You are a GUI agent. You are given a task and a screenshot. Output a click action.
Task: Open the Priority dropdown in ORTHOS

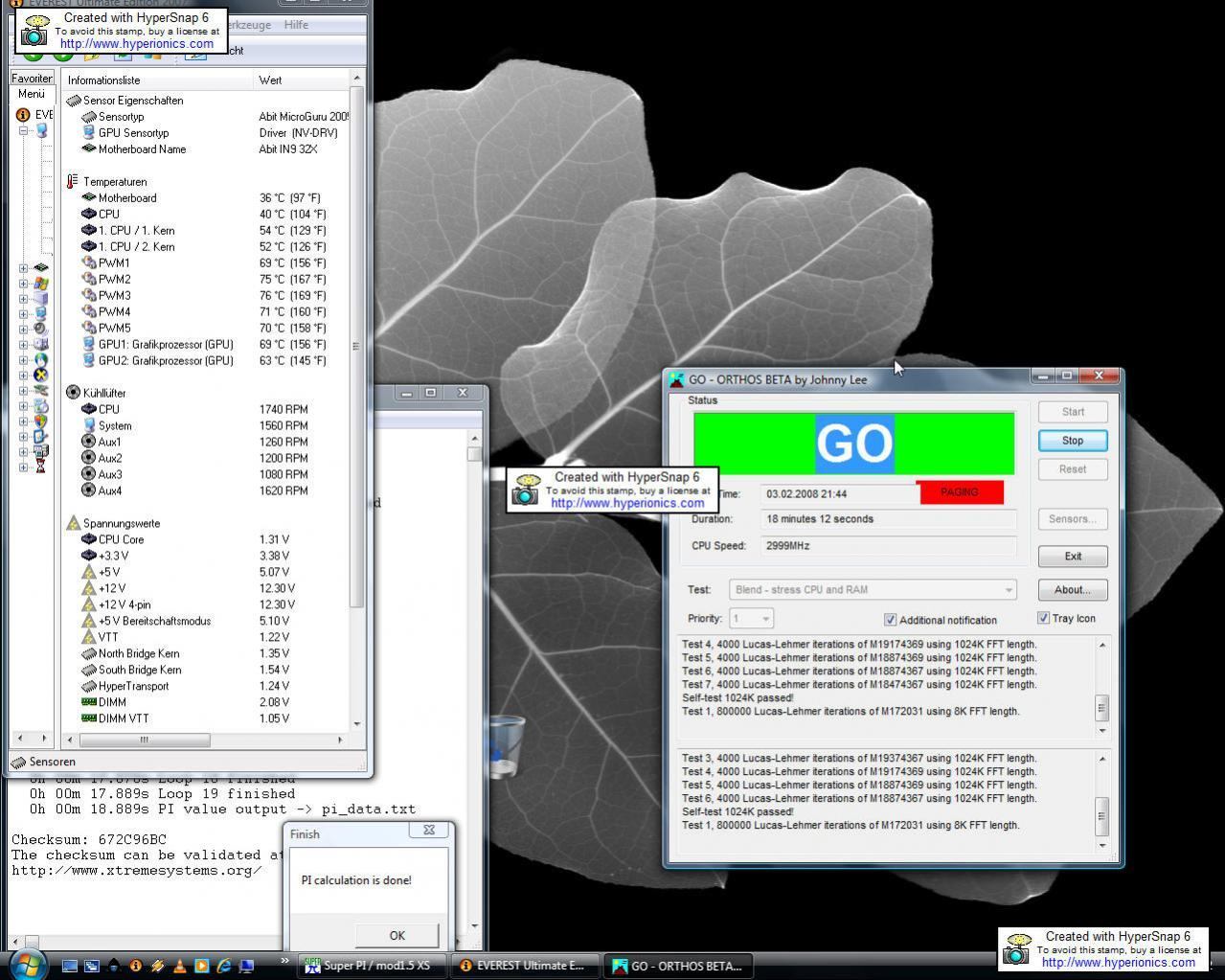[x=751, y=619]
